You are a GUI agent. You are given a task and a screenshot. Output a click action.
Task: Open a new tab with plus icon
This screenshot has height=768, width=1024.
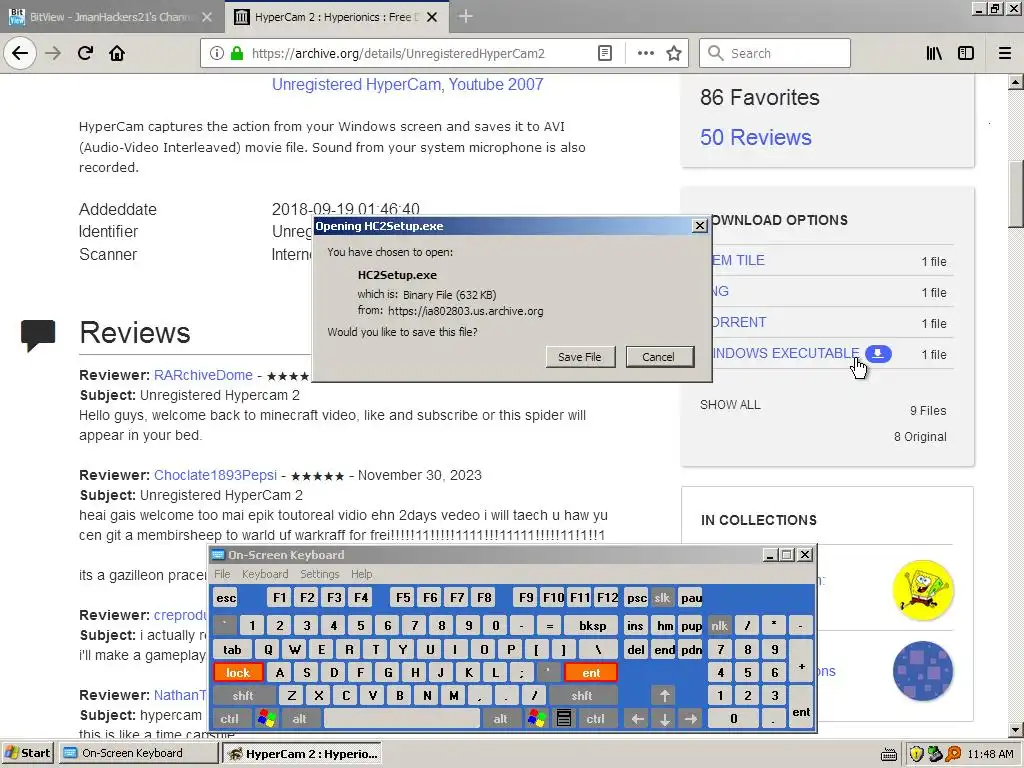click(x=465, y=17)
